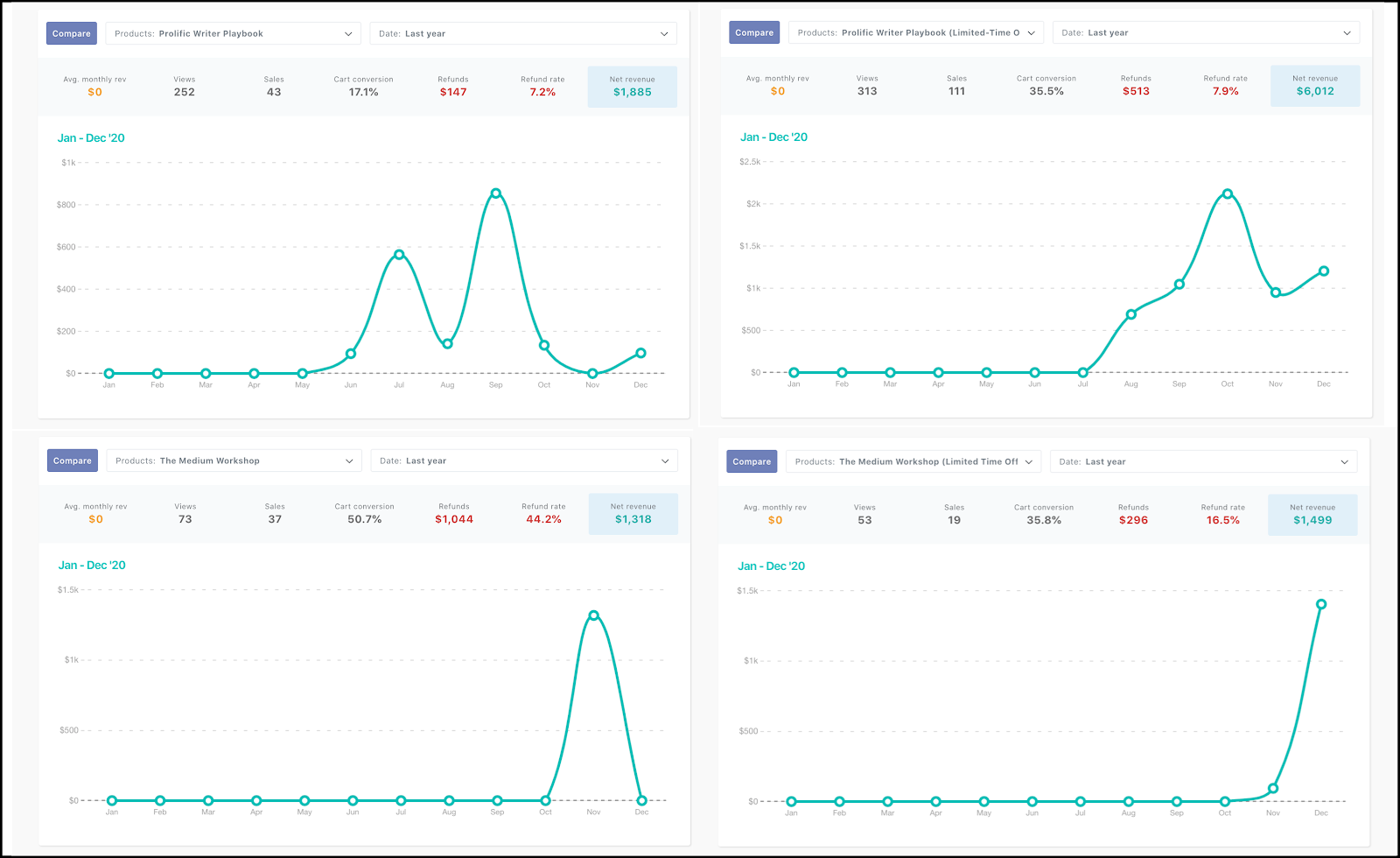Click Sep peak point on Prolific Writer Playbook chart
The height and width of the screenshot is (858, 1400).
click(496, 193)
